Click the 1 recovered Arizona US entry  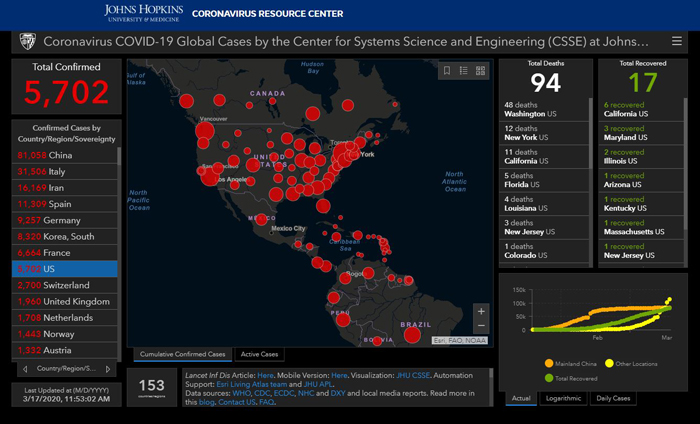641,180
